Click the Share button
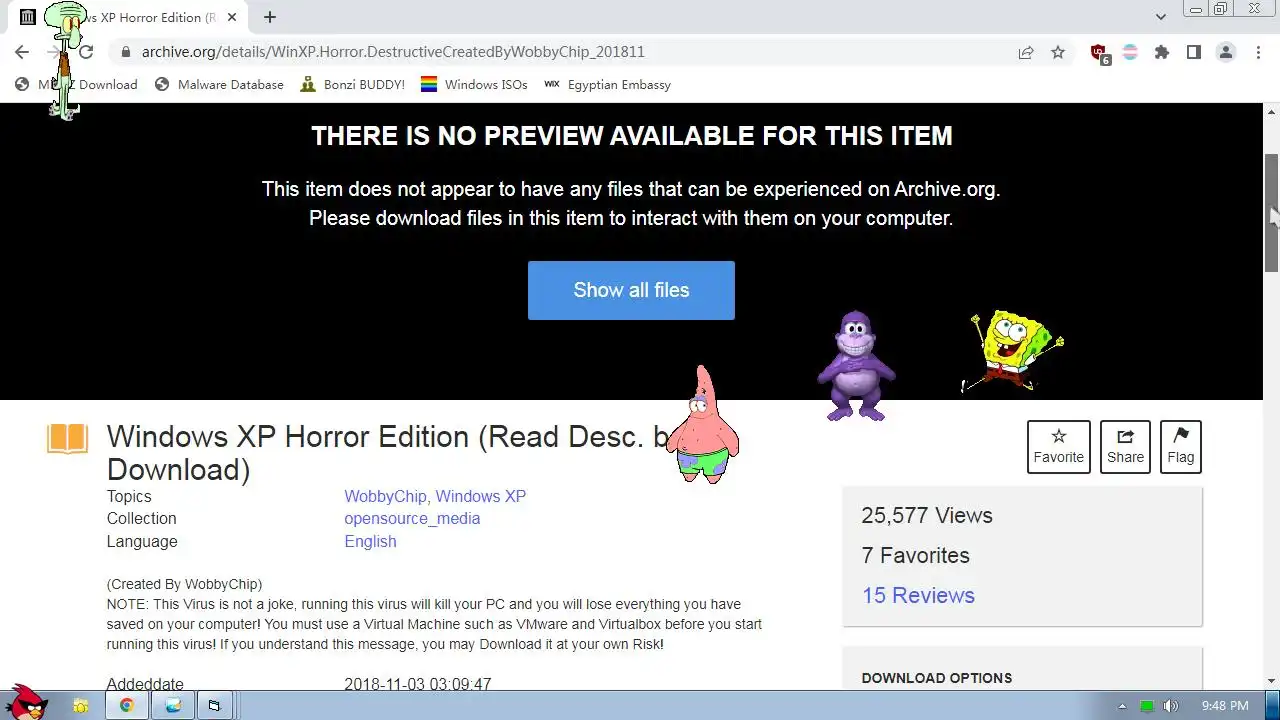The width and height of the screenshot is (1280, 720). [x=1125, y=447]
